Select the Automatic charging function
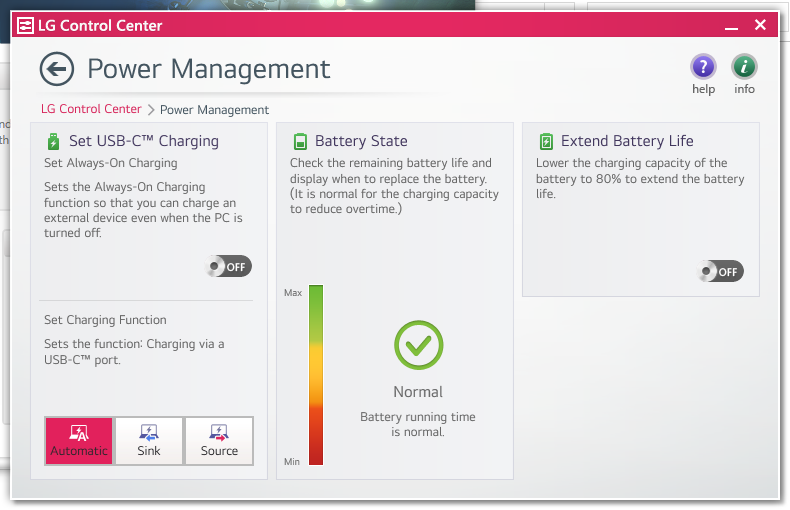 79,441
